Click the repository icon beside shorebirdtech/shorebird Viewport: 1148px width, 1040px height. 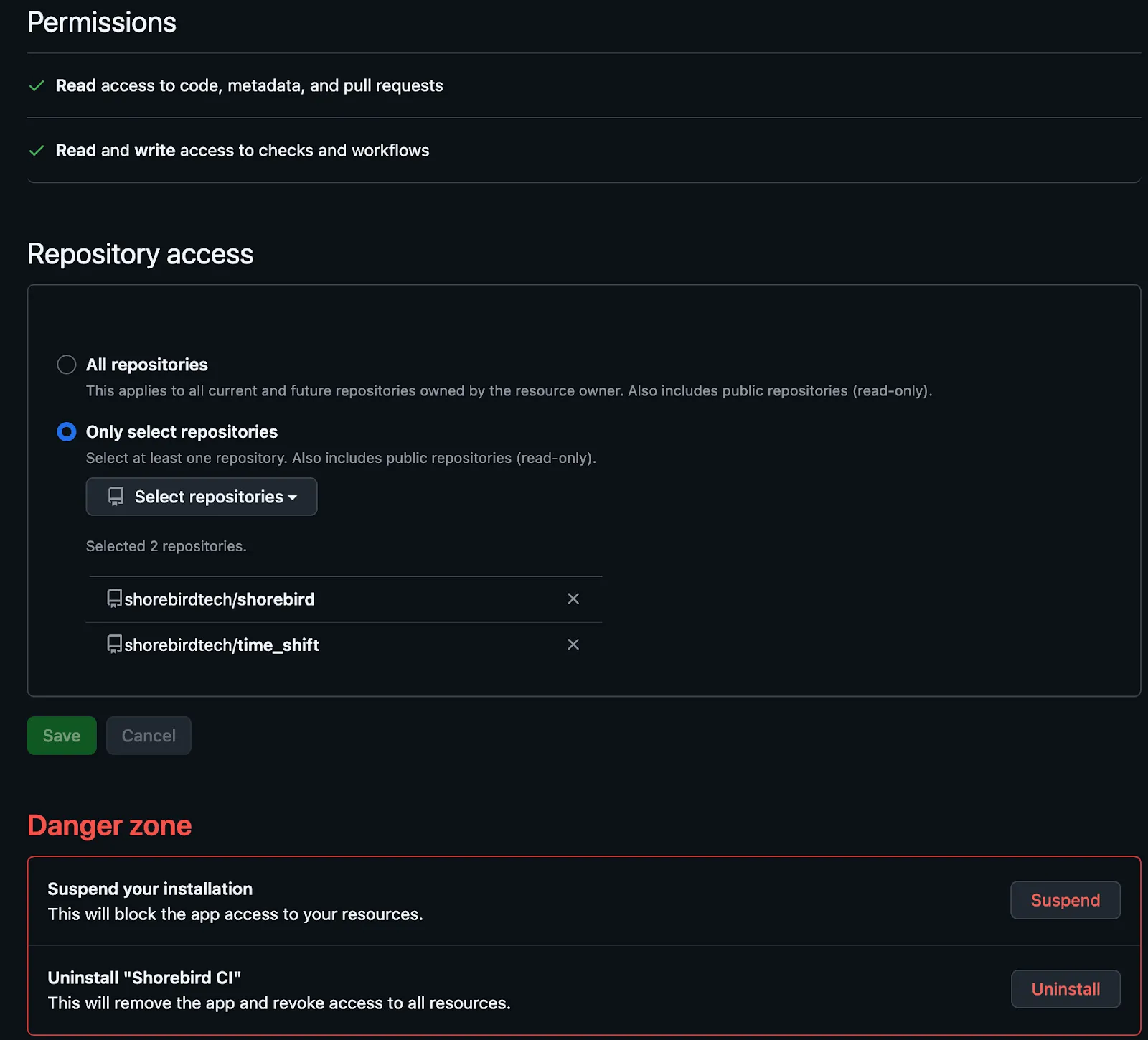[115, 599]
